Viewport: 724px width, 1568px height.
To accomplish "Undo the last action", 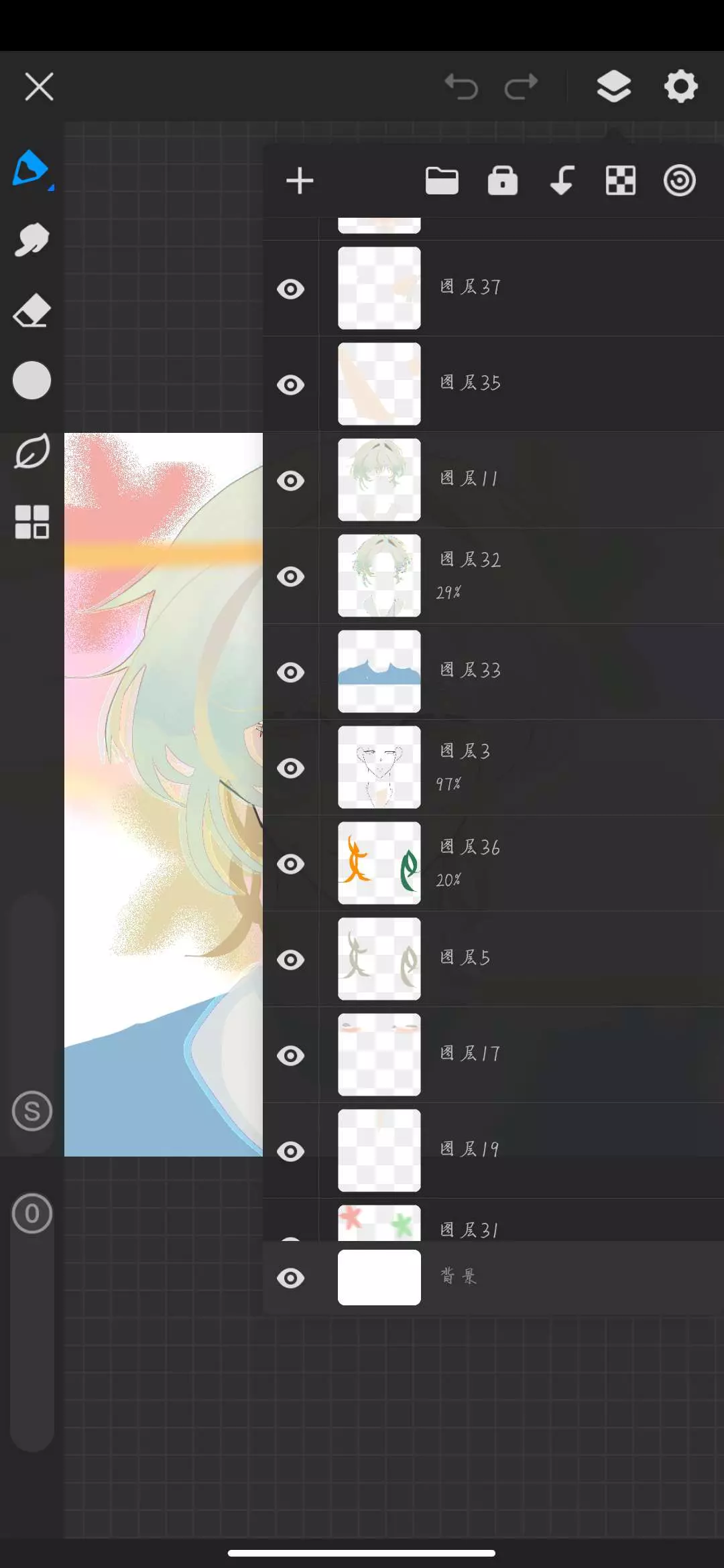I will (461, 86).
